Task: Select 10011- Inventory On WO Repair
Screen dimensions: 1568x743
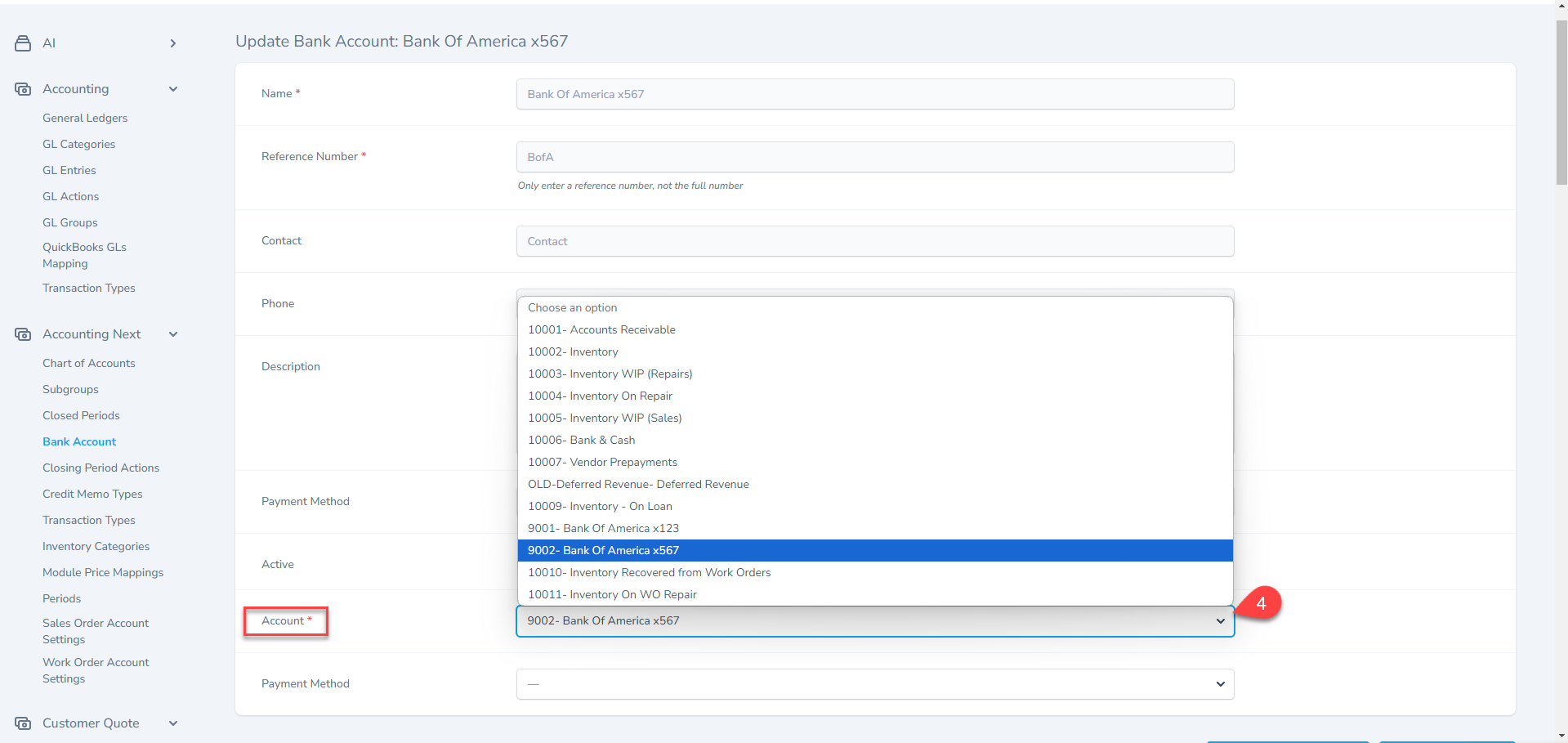Action: [612, 595]
